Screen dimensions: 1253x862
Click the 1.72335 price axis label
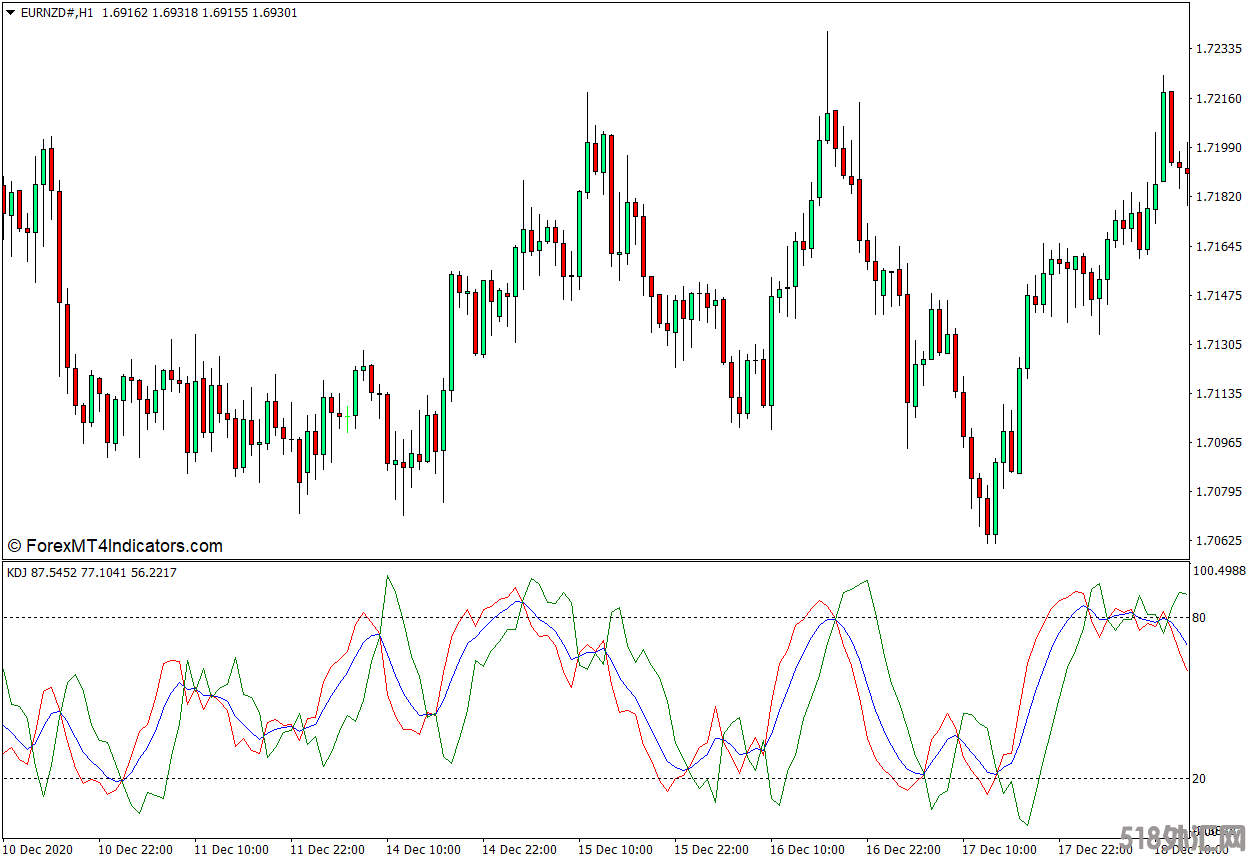pos(1217,49)
